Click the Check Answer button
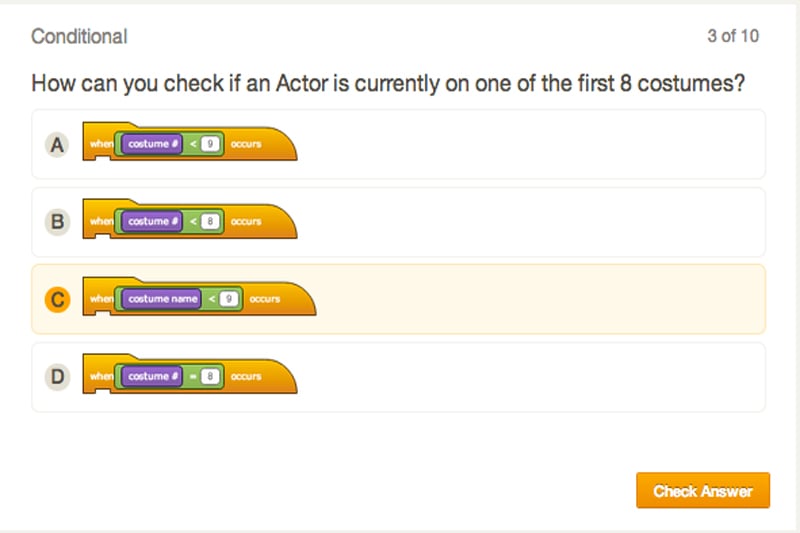The width and height of the screenshot is (800, 533). tap(703, 490)
